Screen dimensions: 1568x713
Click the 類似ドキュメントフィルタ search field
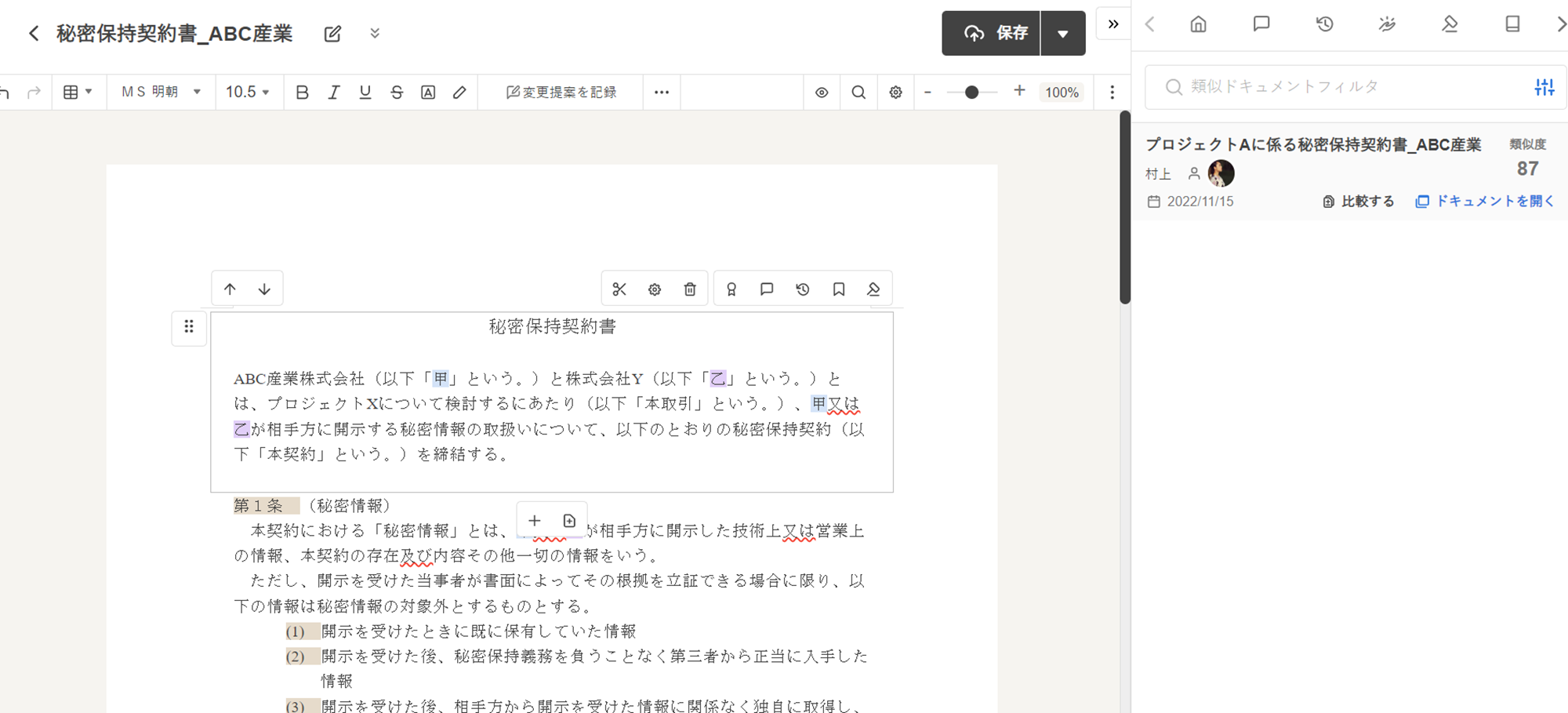point(1341,87)
